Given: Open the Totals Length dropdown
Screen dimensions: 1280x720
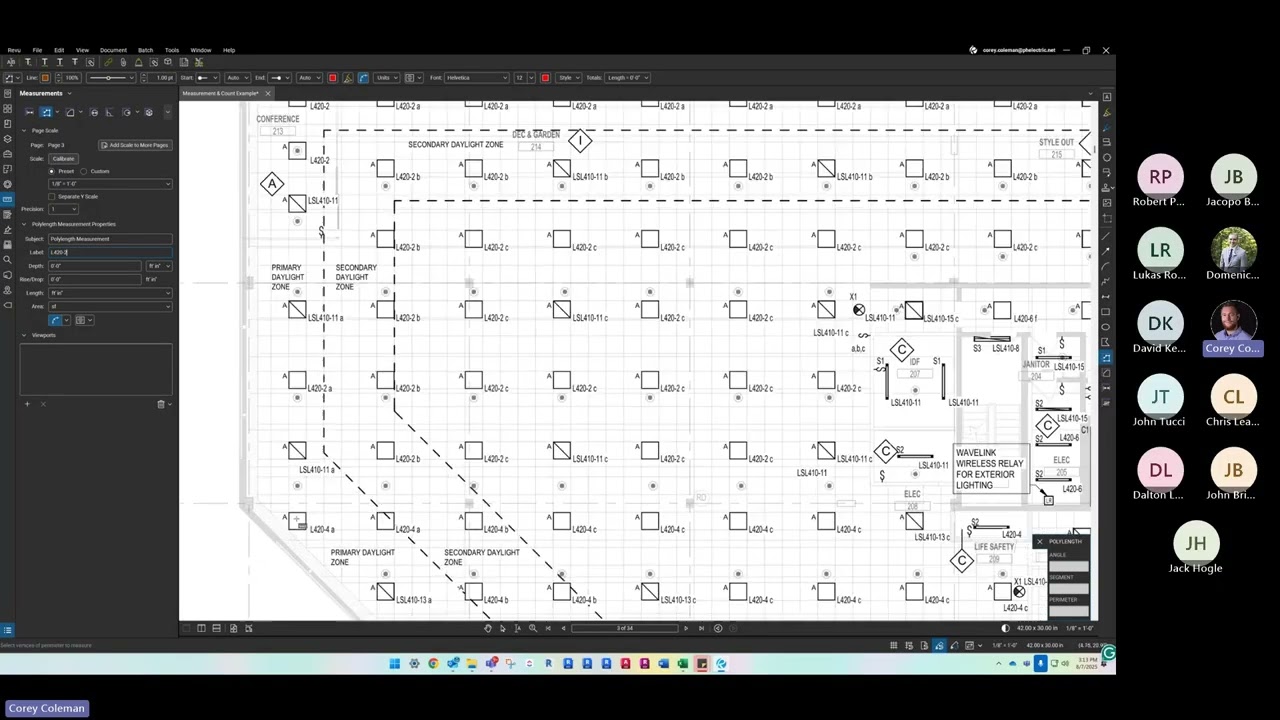Looking at the screenshot, I should coord(627,77).
